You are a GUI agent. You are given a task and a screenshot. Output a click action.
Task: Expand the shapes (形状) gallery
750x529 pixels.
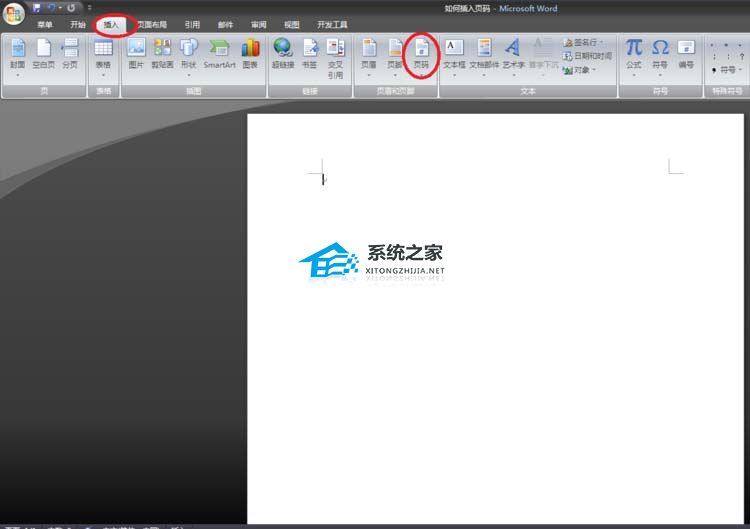click(188, 55)
